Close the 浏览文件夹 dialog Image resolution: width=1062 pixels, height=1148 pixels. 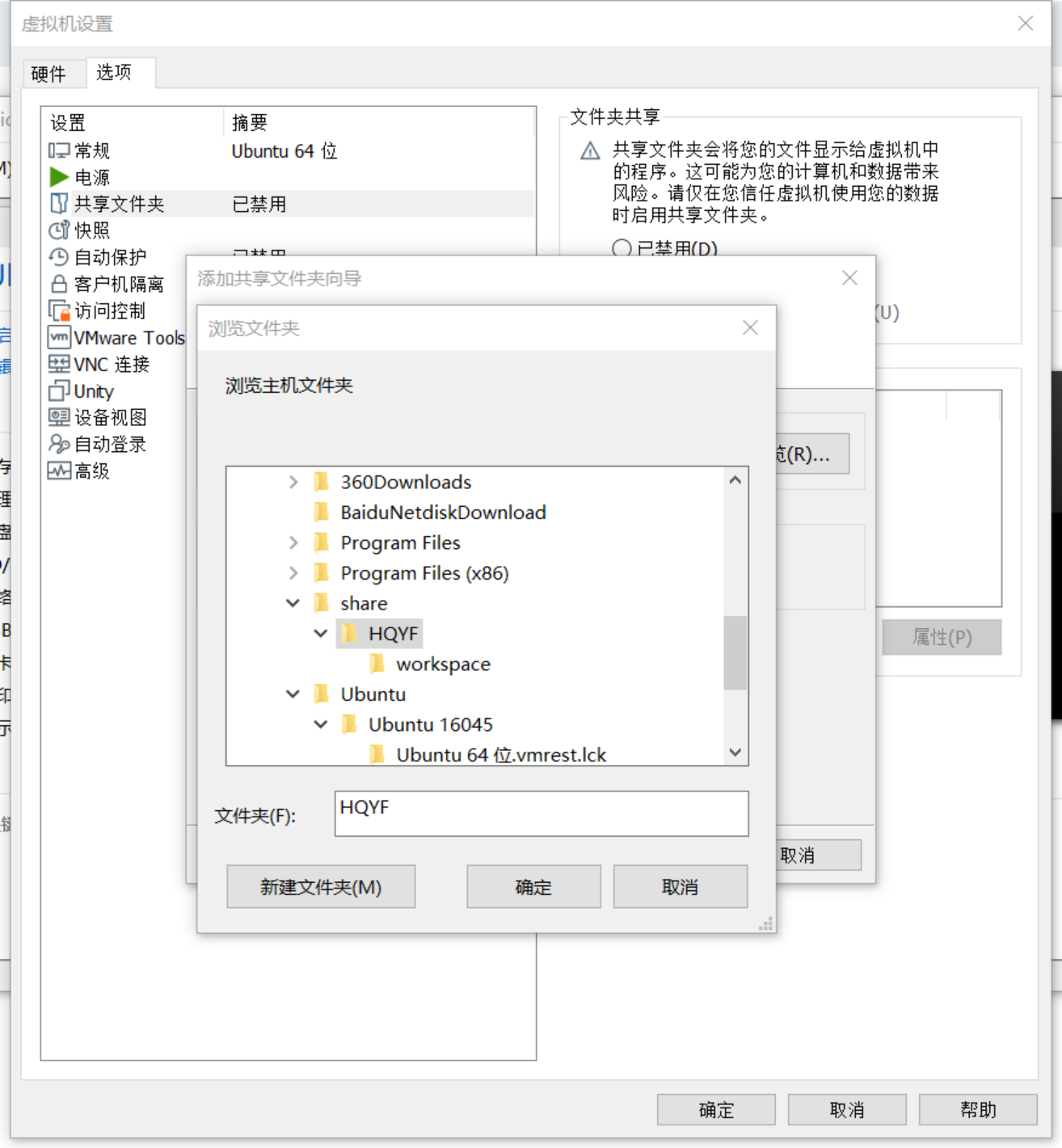coord(750,327)
